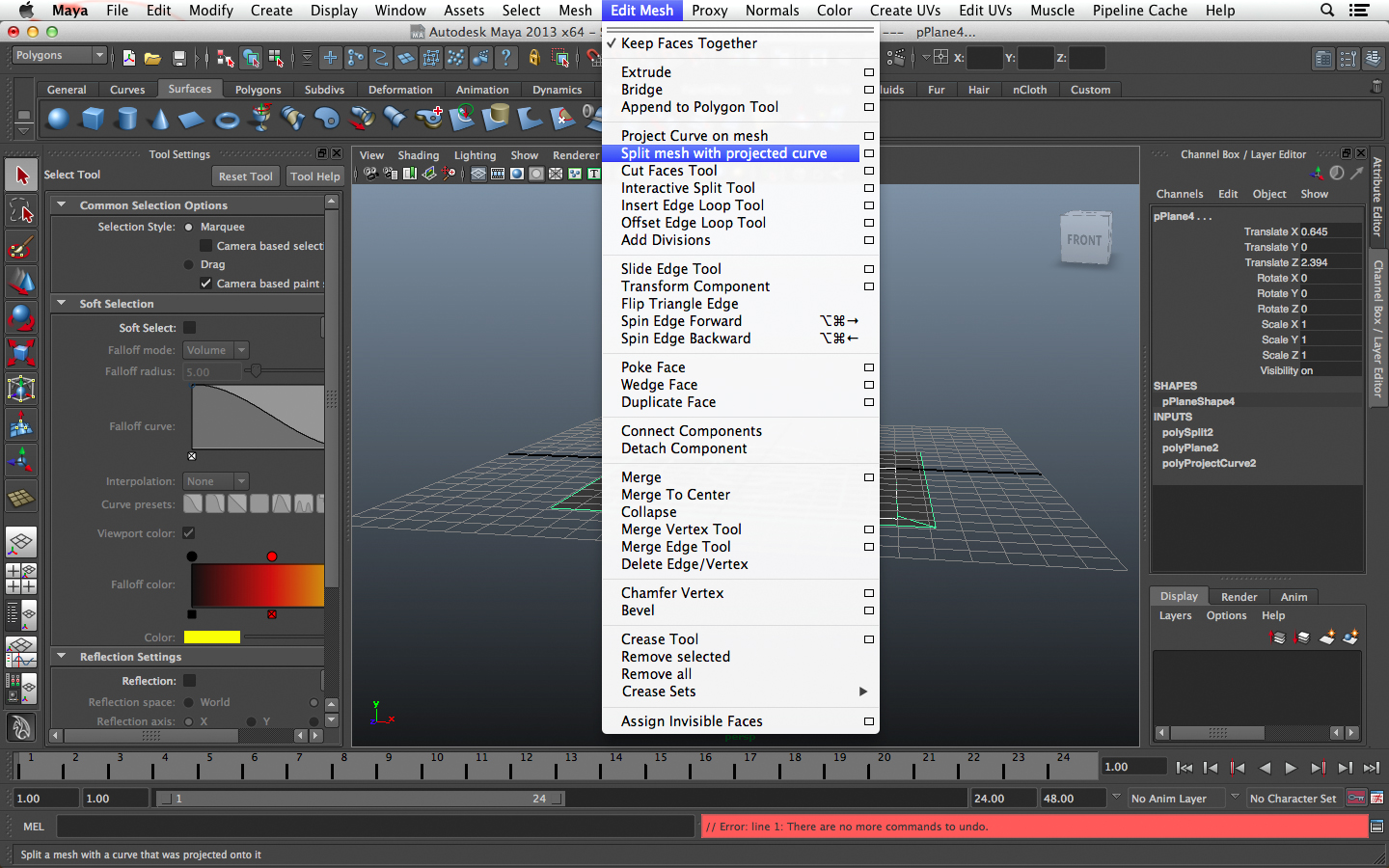Open the Script Editor icon
The height and width of the screenshot is (868, 1389).
1376,827
